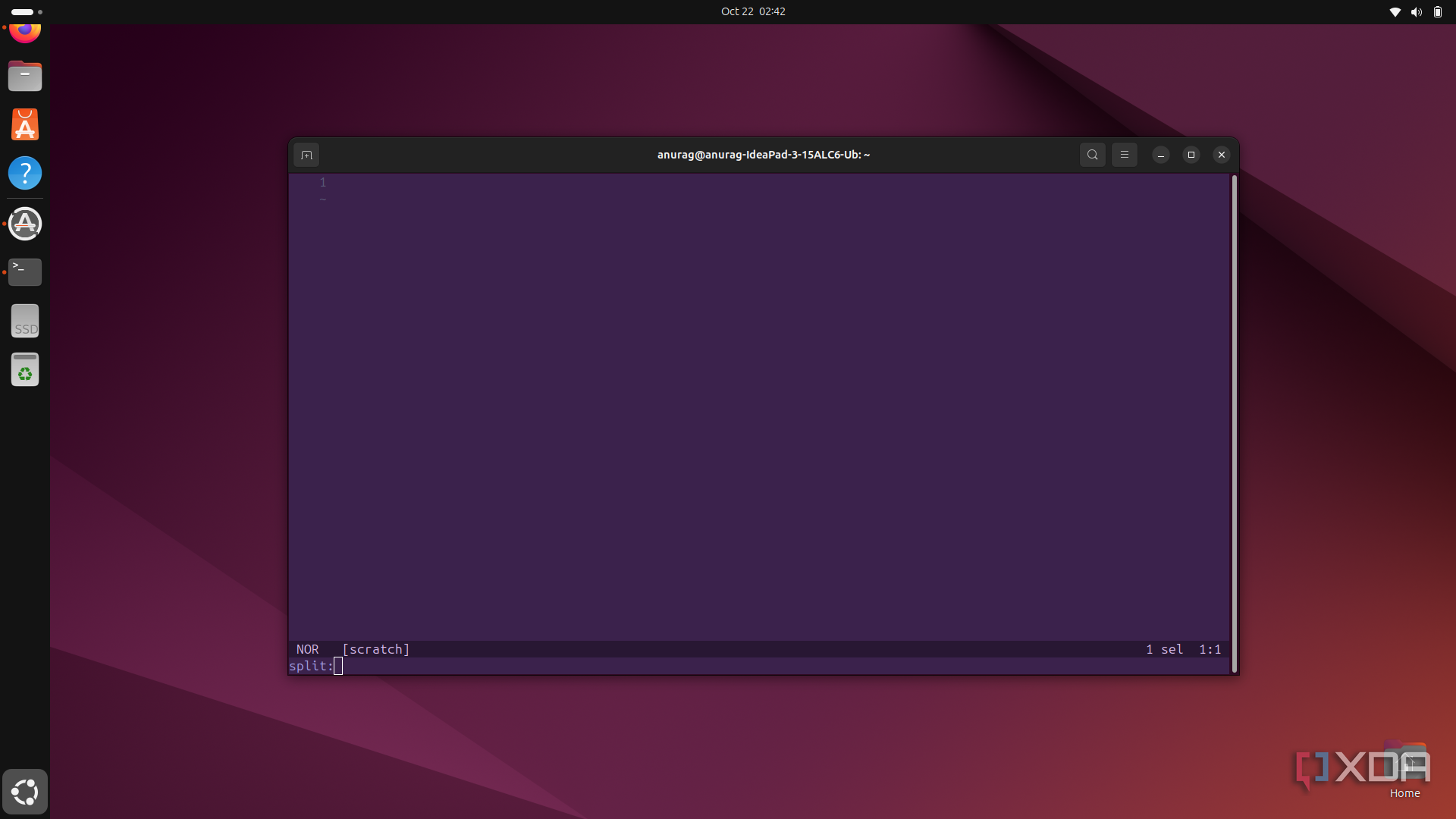This screenshot has height=819, width=1456.
Task: Click the NOR mode indicator
Action: (307, 649)
